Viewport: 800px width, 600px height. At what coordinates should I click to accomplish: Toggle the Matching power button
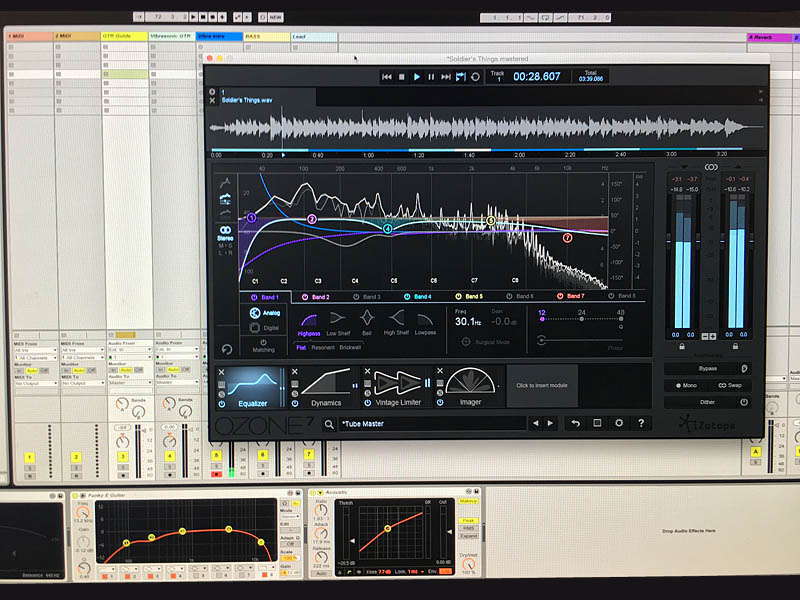tap(263, 342)
